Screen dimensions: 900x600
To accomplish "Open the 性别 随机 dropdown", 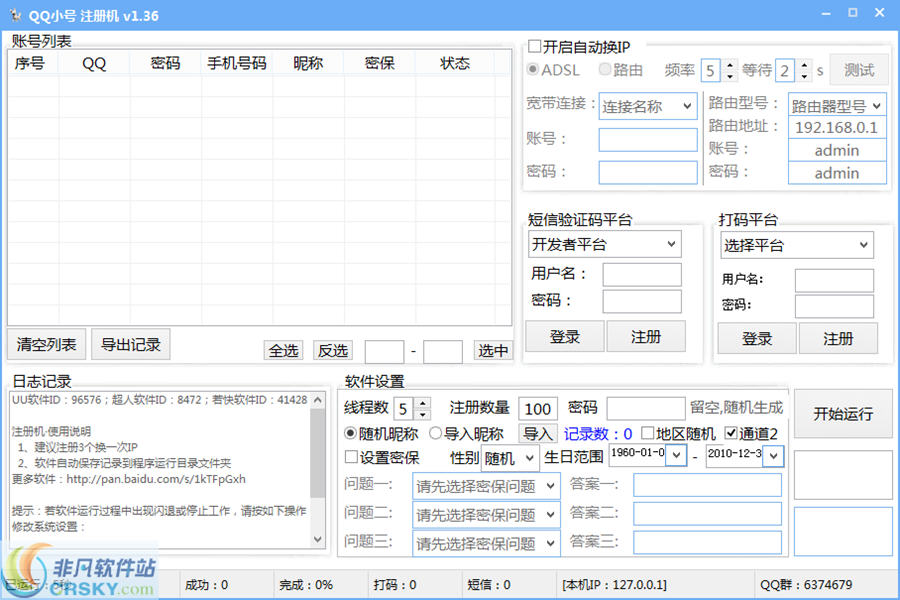I will [510, 458].
